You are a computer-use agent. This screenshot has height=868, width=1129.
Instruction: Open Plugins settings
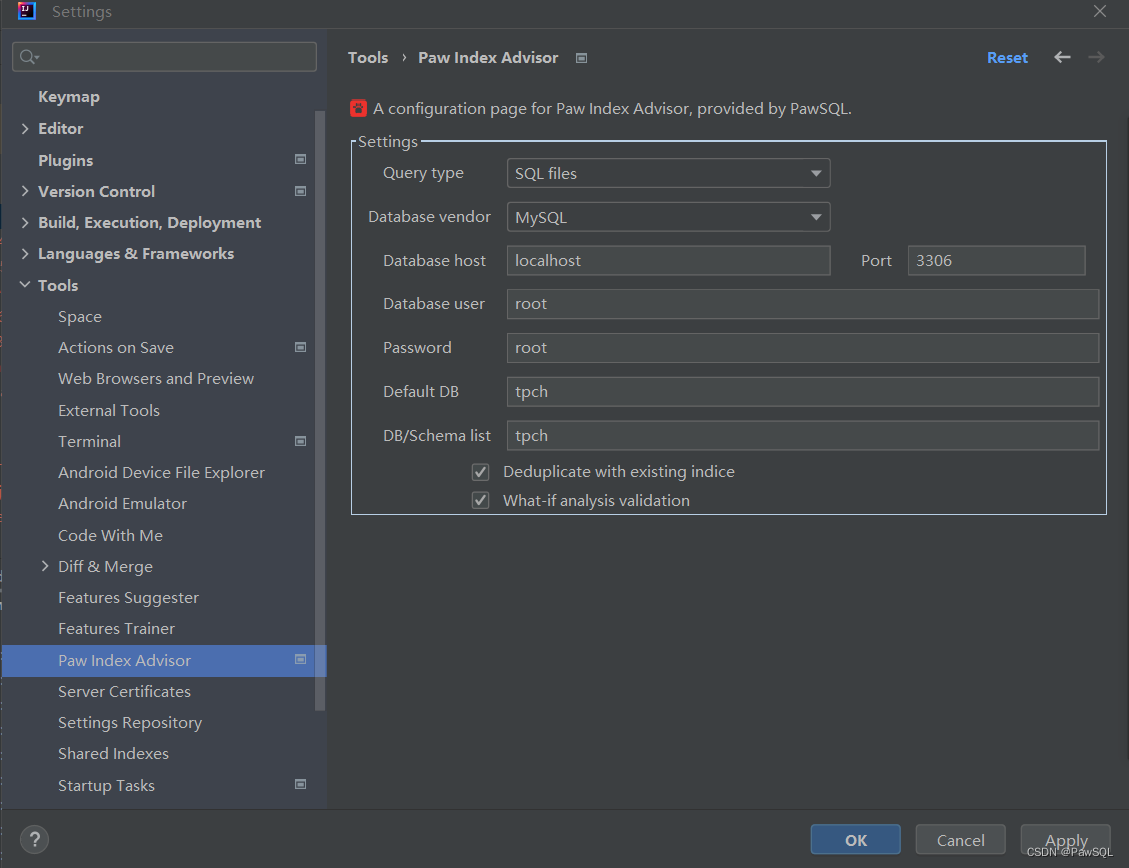tap(66, 160)
